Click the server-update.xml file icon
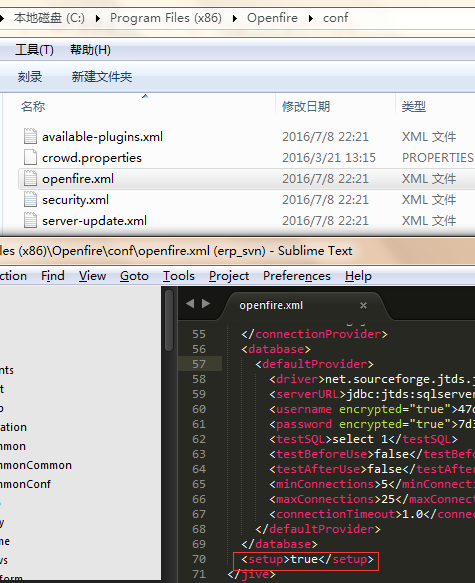475x583 pixels. [30, 220]
